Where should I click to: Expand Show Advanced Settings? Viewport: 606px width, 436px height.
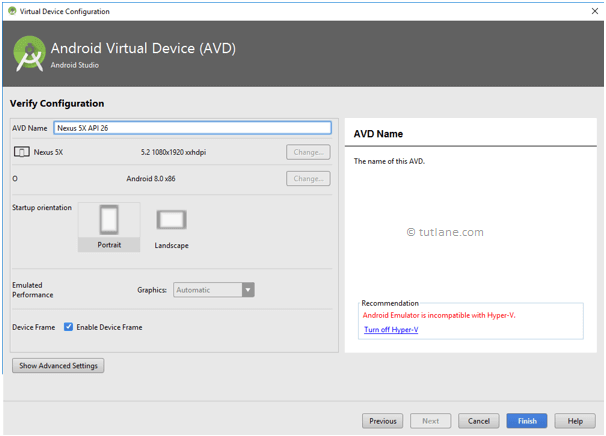pos(58,366)
